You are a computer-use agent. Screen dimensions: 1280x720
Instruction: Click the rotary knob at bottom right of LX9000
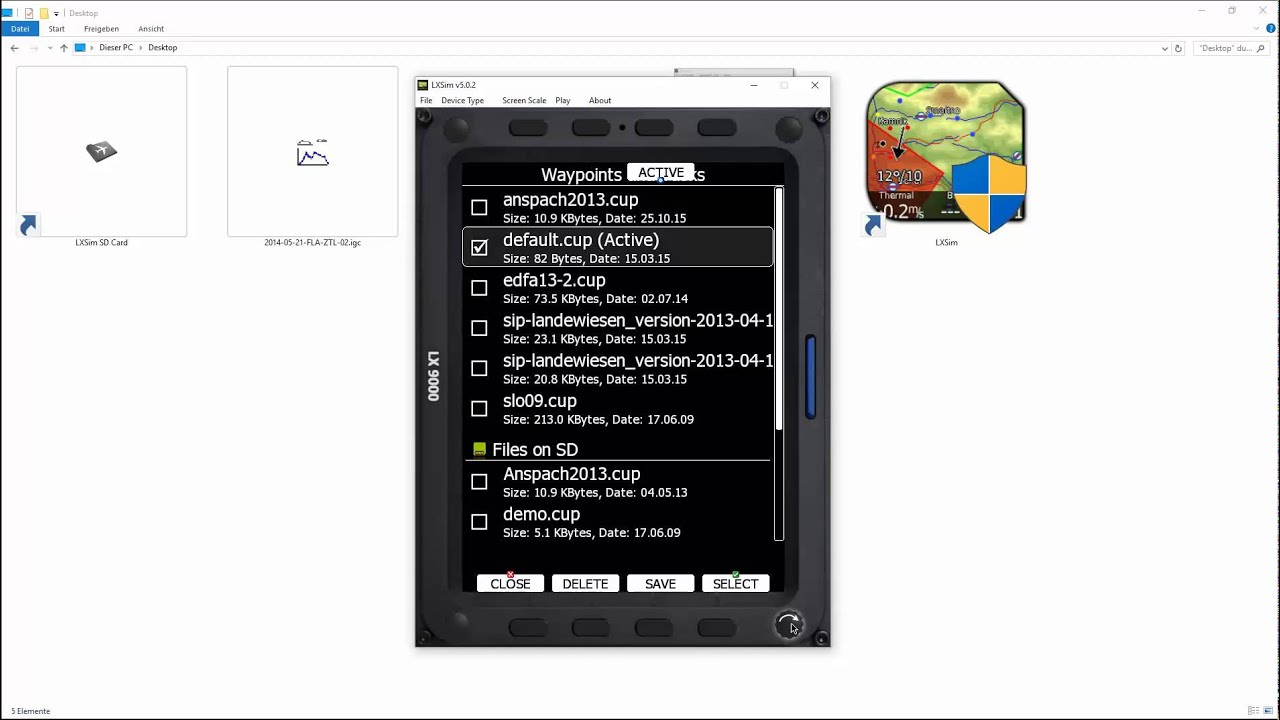[789, 625]
